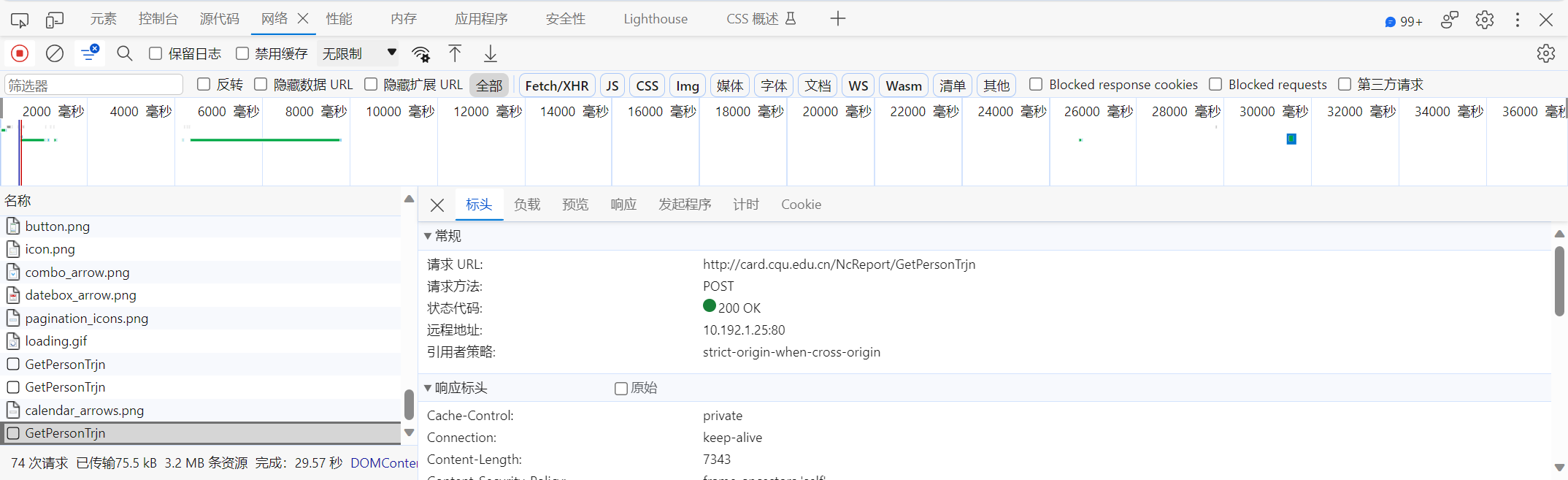Click request list scroll down arrow
The height and width of the screenshot is (480, 1568).
(409, 433)
